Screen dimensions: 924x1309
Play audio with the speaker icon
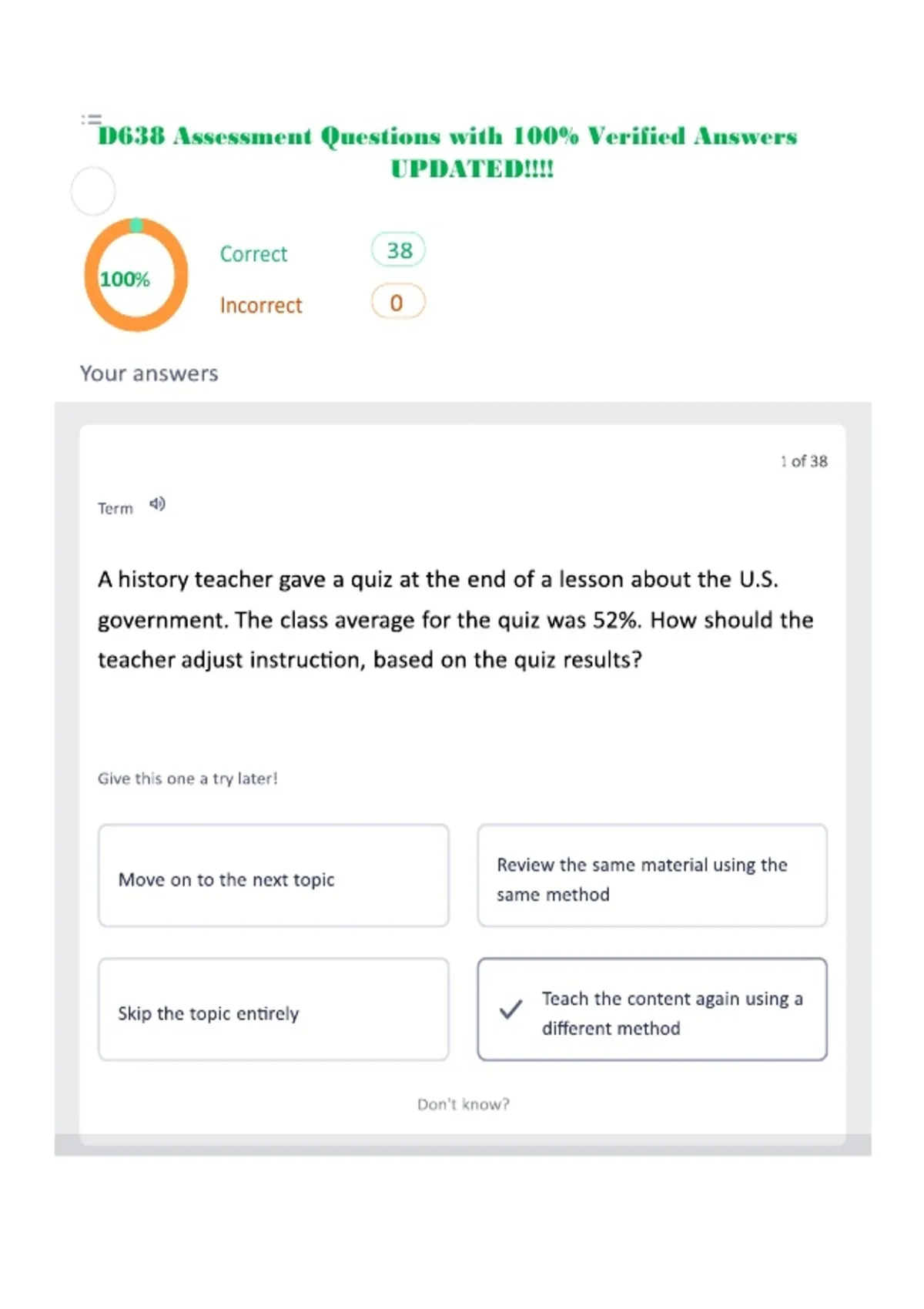tap(157, 504)
